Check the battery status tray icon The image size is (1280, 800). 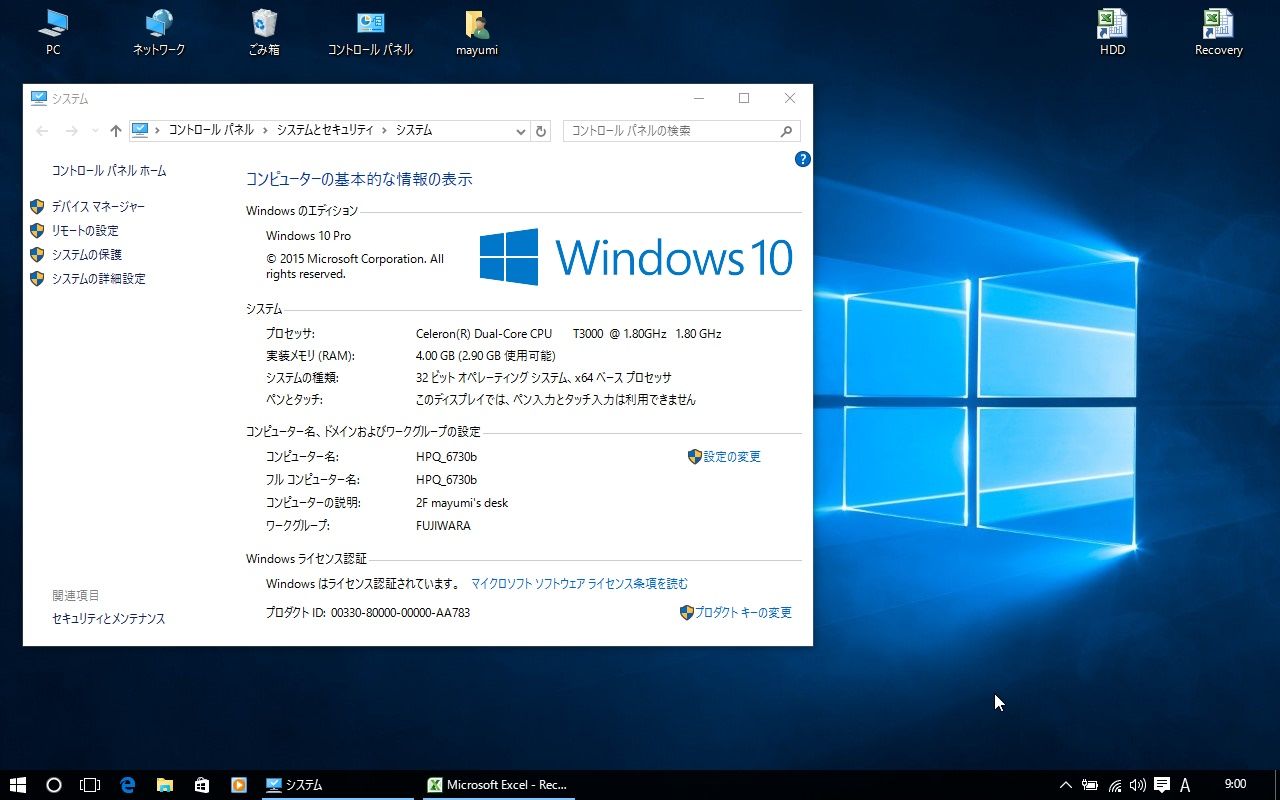[x=1090, y=785]
